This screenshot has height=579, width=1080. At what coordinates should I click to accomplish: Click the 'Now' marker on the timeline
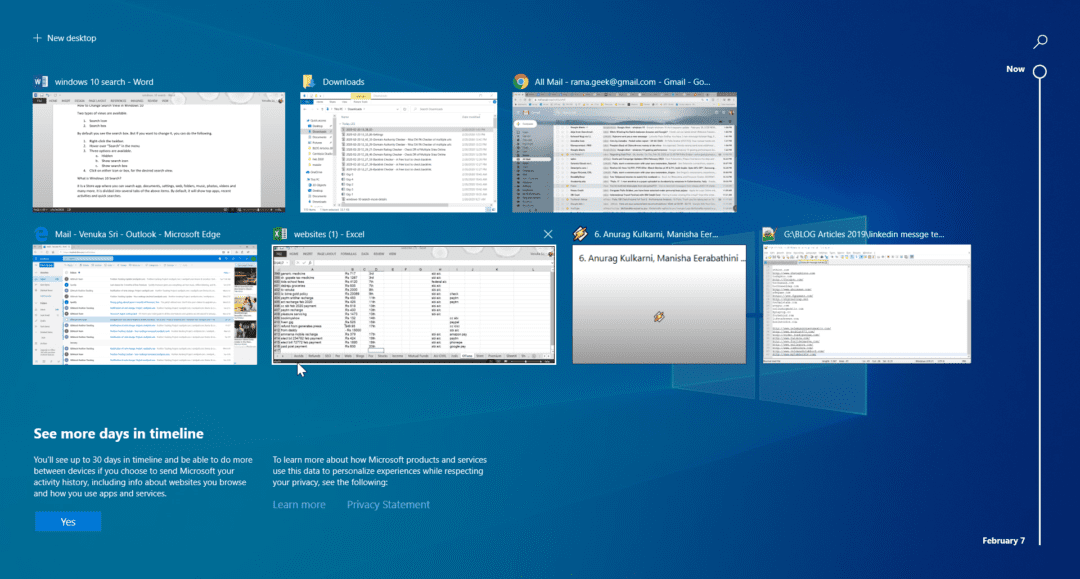(1015, 69)
